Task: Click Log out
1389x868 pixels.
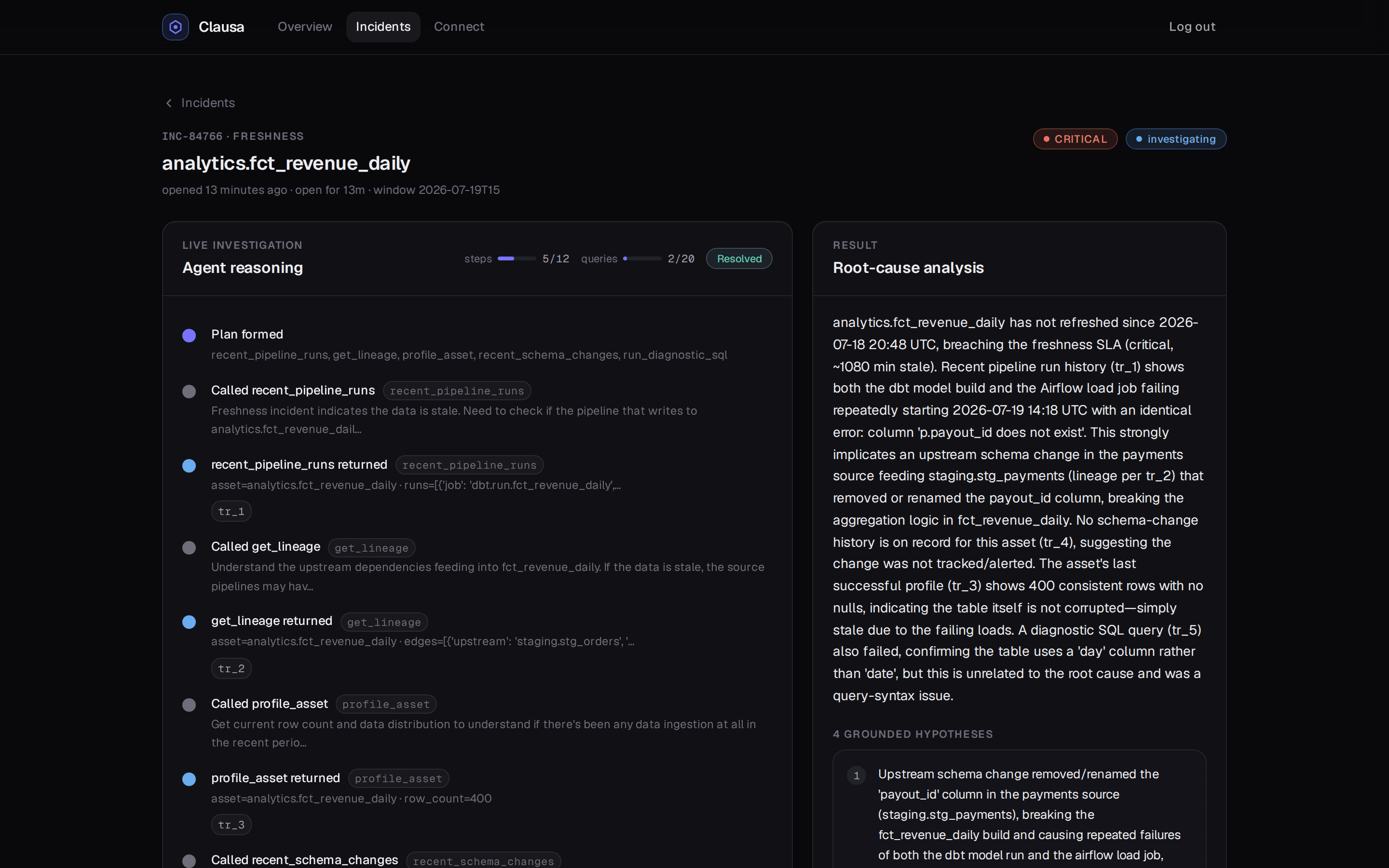Action: coord(1192,27)
